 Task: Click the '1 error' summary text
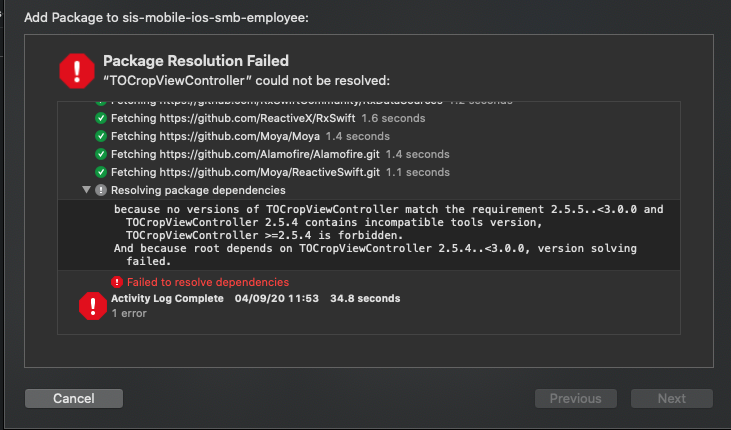[129, 313]
